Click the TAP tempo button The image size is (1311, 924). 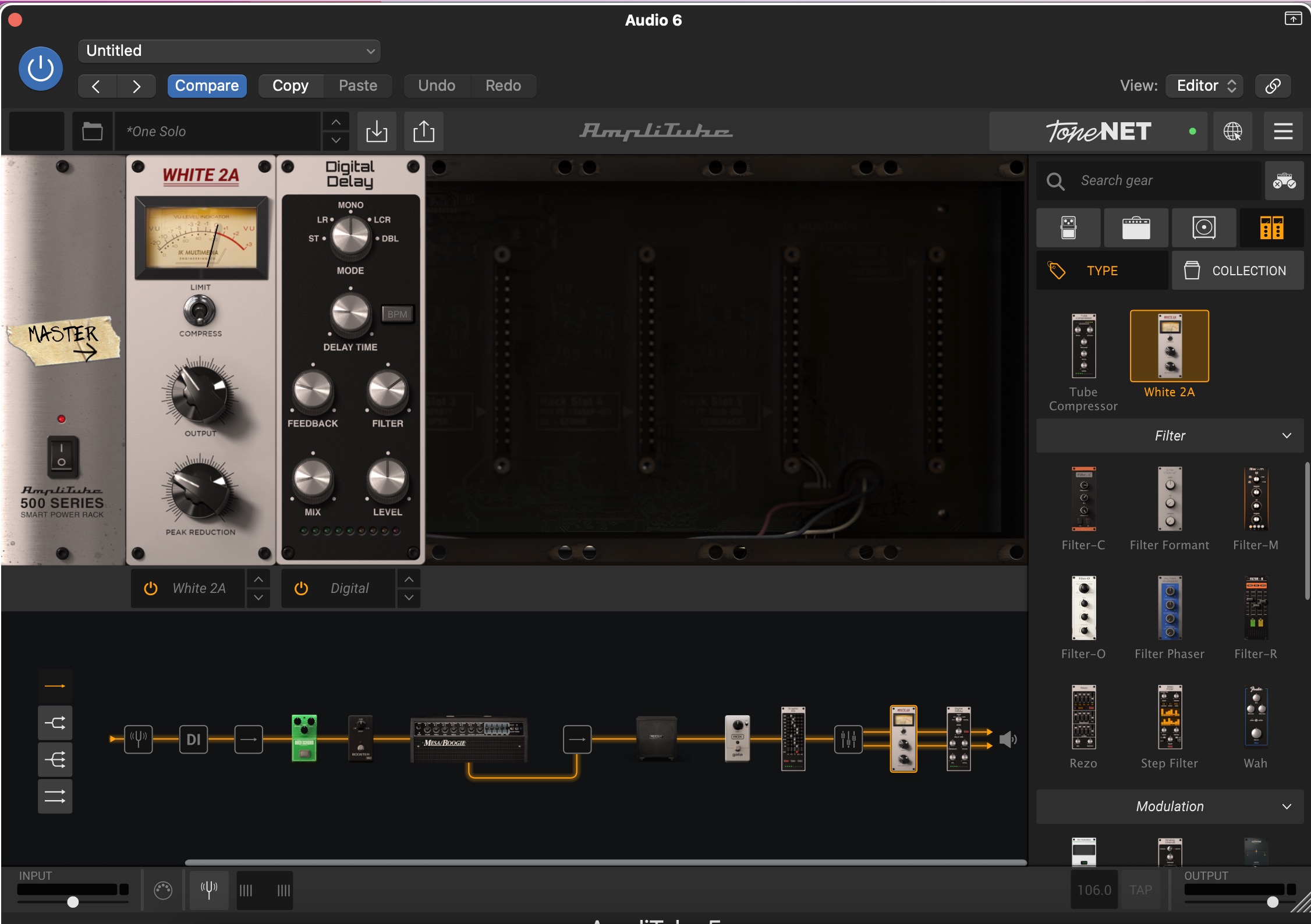(1140, 890)
